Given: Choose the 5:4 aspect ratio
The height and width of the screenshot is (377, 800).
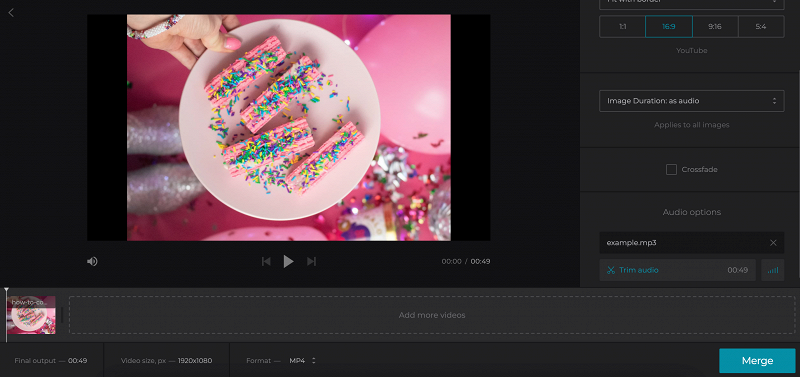Looking at the screenshot, I should coord(761,27).
